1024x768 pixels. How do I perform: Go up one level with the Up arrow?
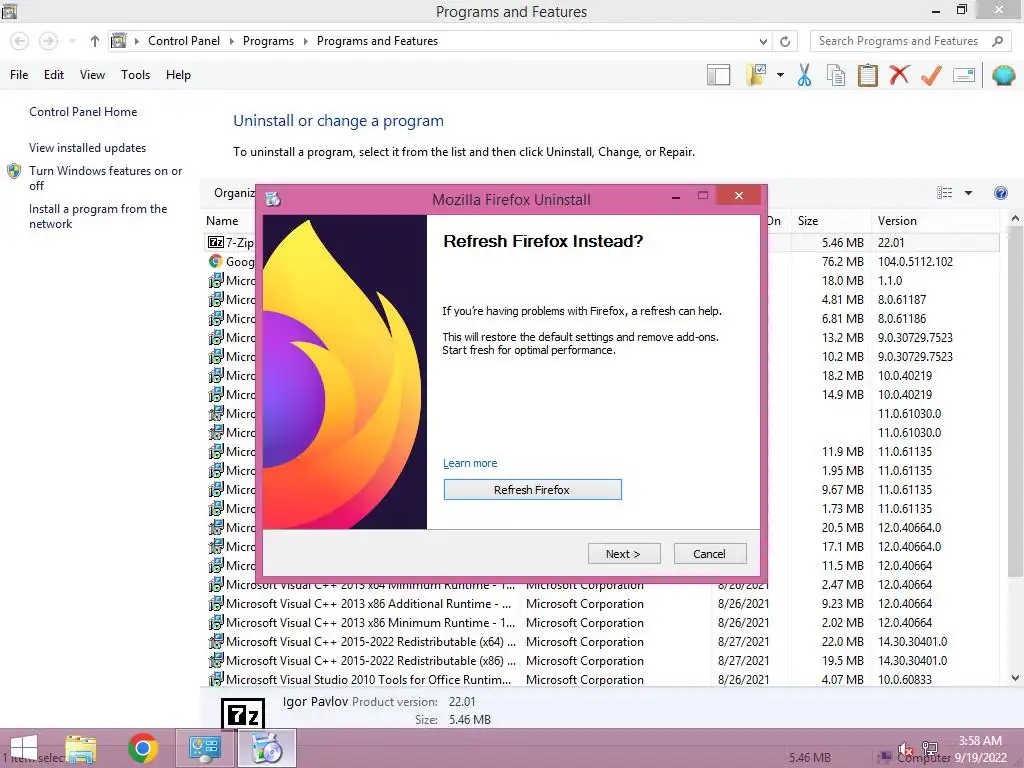coord(95,41)
